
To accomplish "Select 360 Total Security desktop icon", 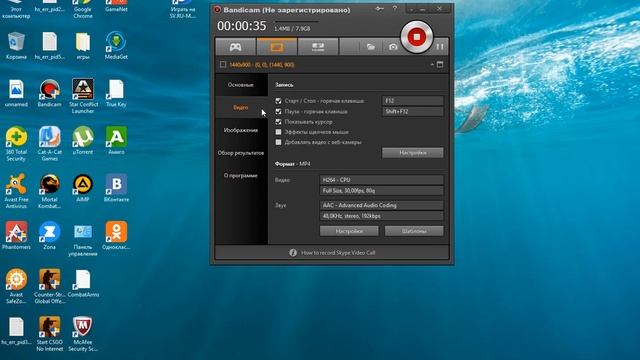I will (16, 144).
